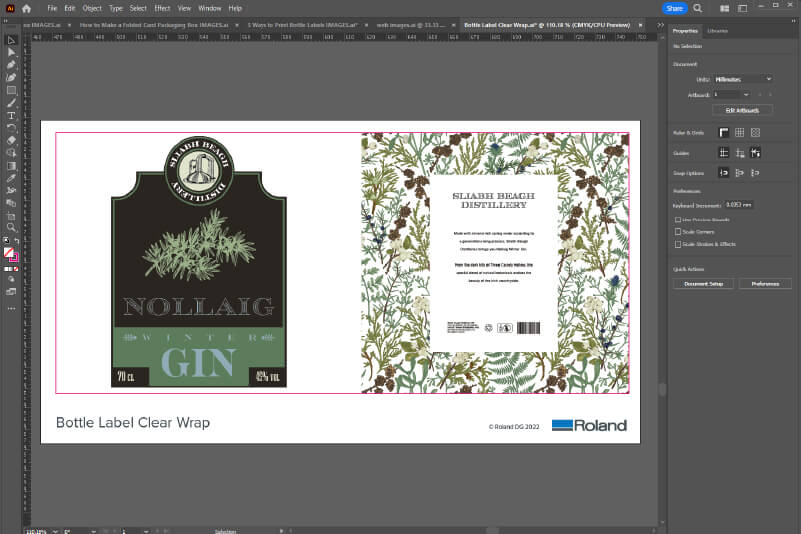The height and width of the screenshot is (534, 801).
Task: Check the Scale Corners option
Action: click(x=679, y=231)
